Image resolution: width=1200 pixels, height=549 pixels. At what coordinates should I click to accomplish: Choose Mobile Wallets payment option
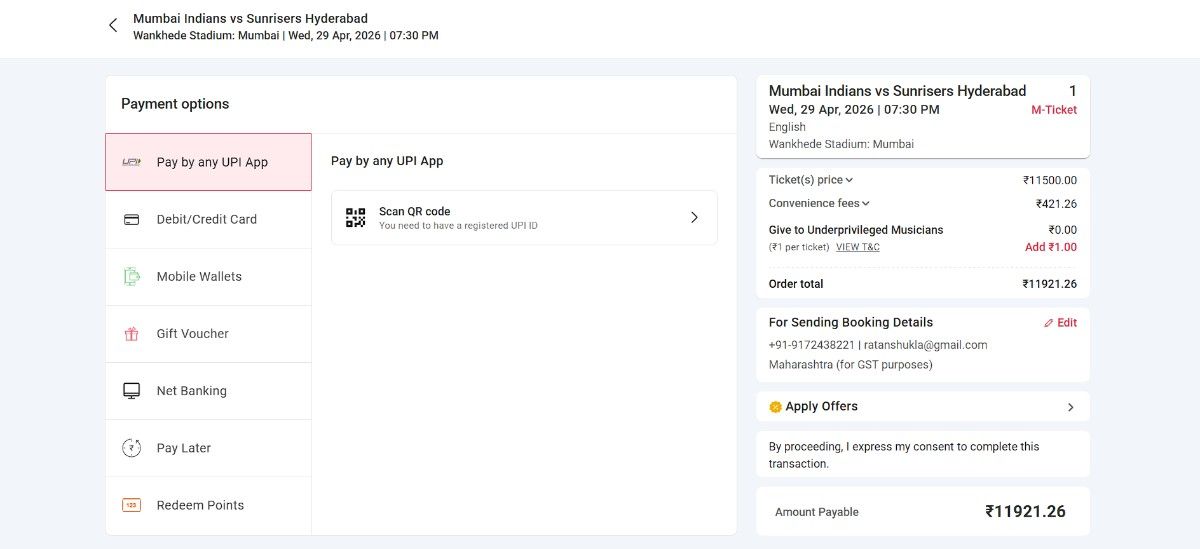pos(208,277)
